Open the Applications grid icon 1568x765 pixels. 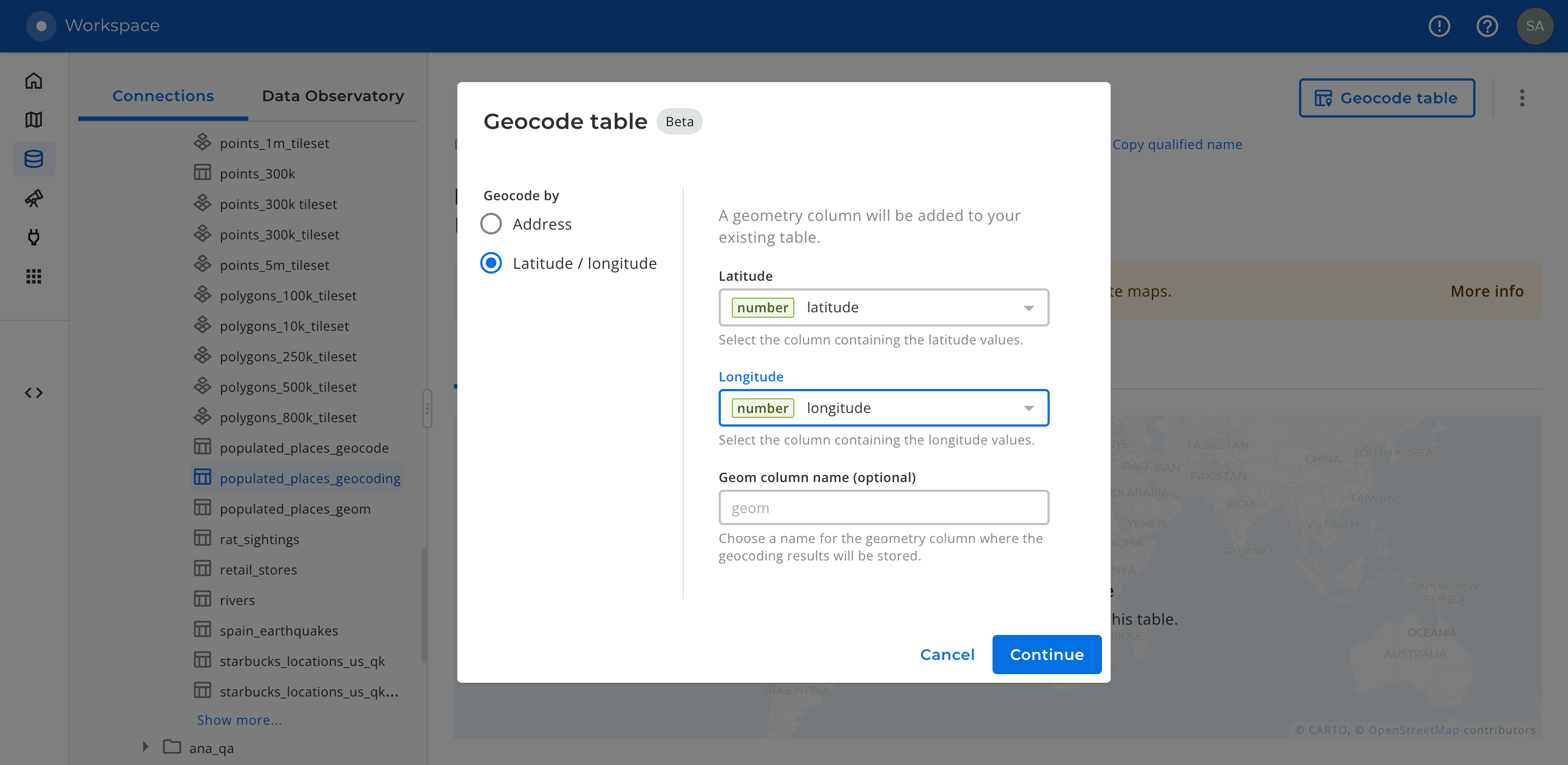[33, 277]
